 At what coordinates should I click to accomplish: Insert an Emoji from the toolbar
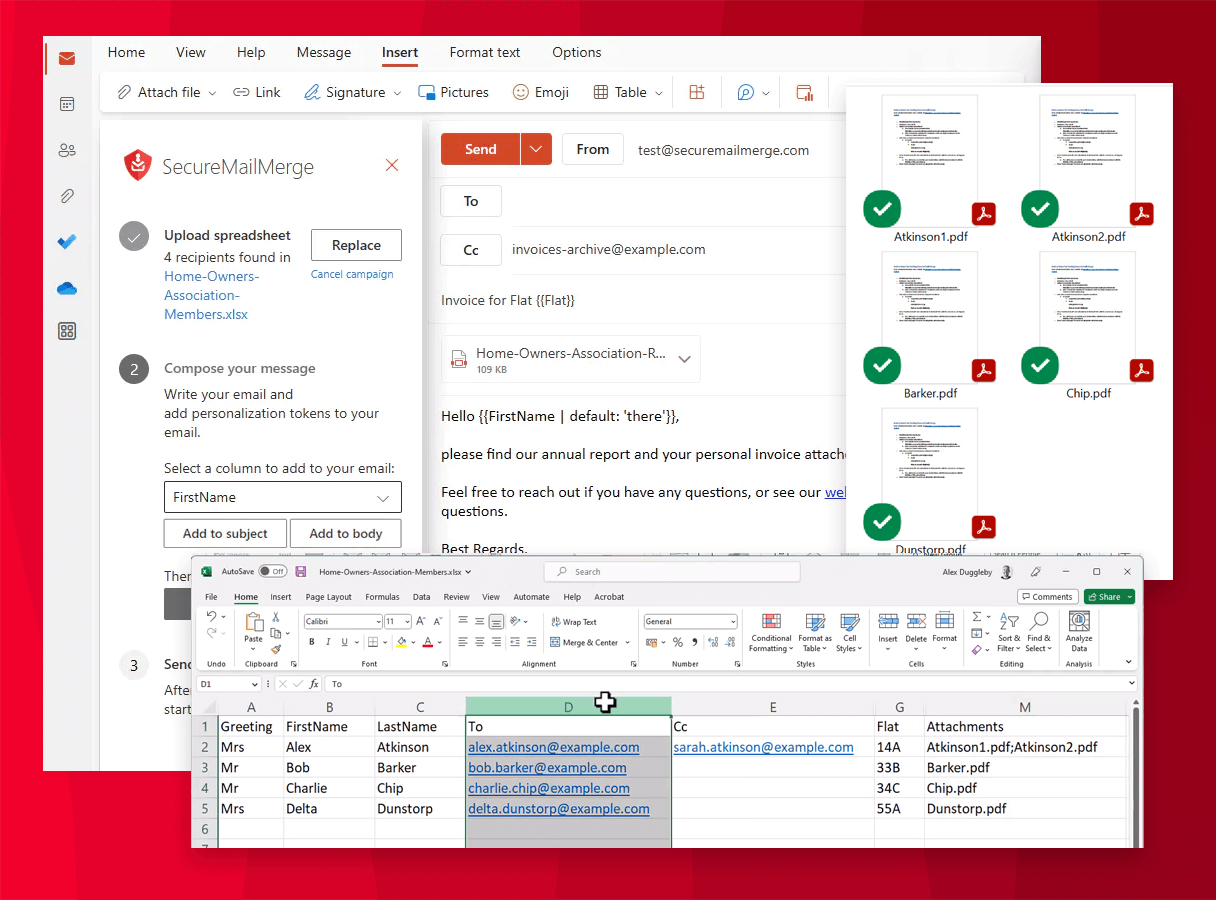pos(540,92)
